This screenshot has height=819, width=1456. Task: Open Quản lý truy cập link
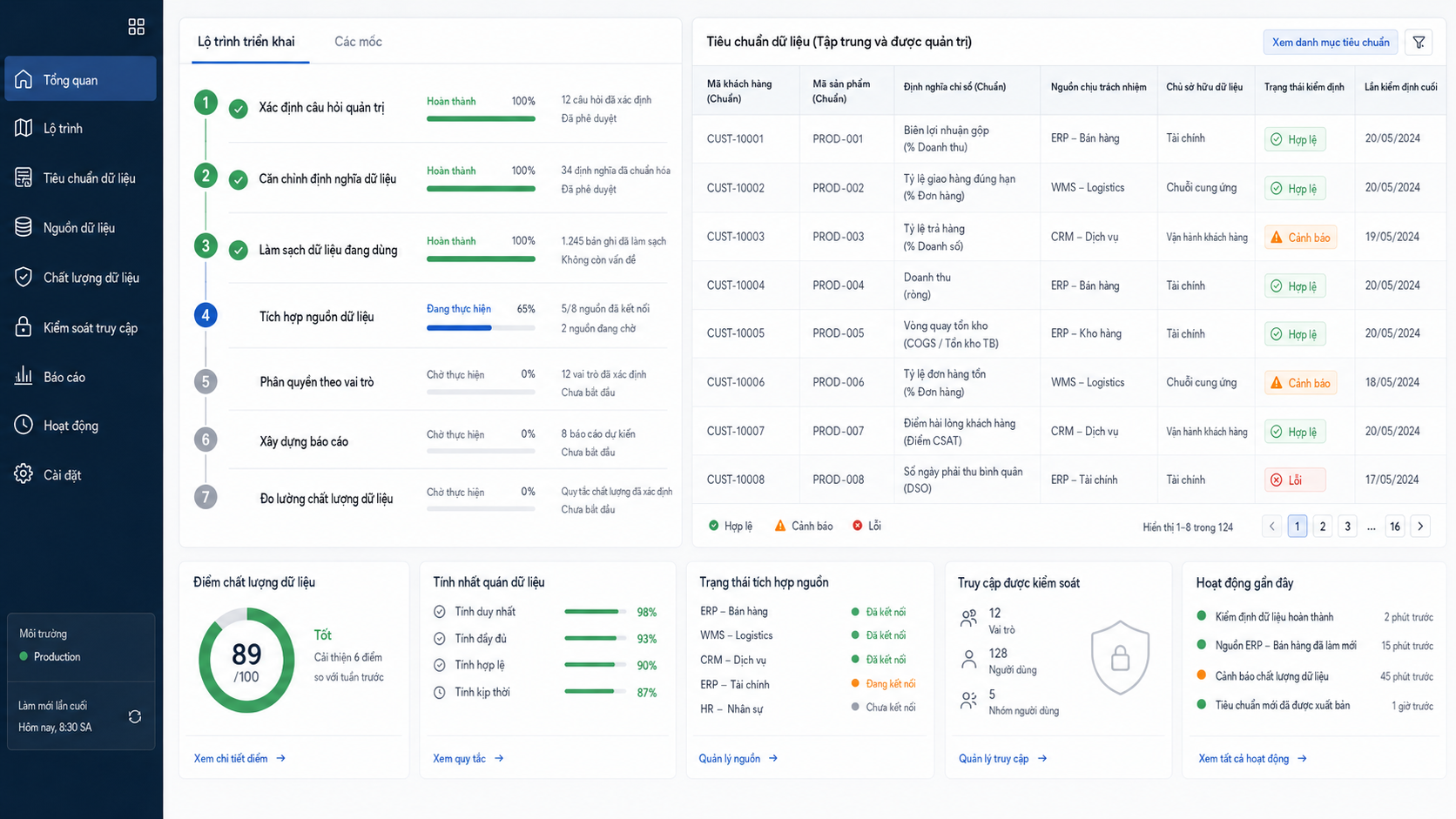pos(1003,758)
